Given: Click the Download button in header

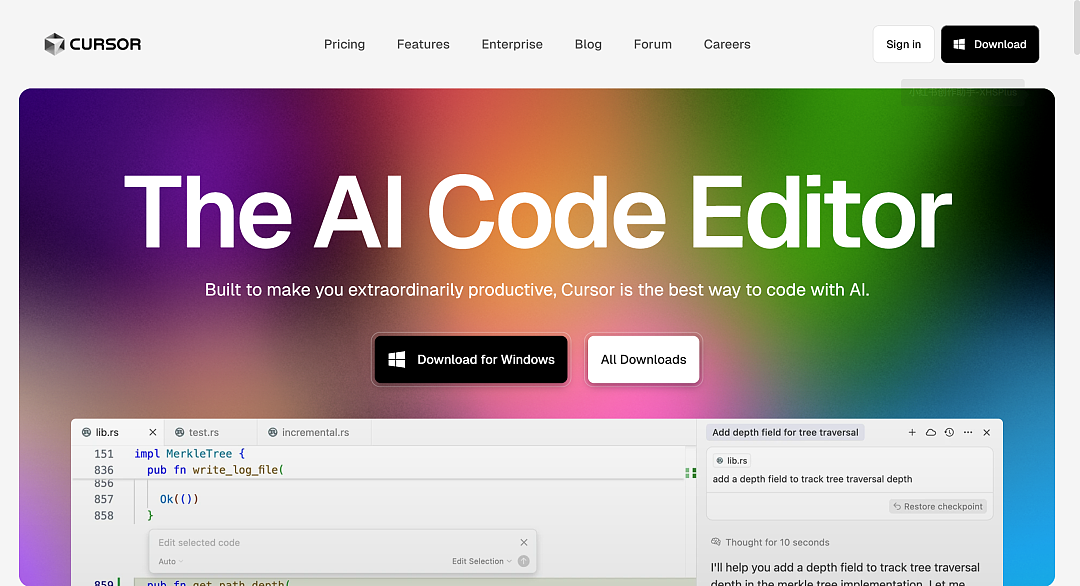Looking at the screenshot, I should [x=990, y=44].
